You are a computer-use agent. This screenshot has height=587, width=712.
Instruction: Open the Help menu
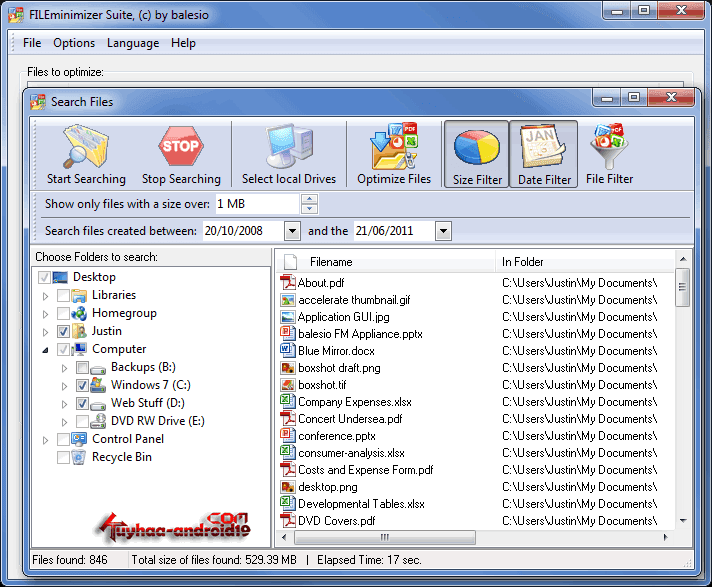click(x=183, y=43)
